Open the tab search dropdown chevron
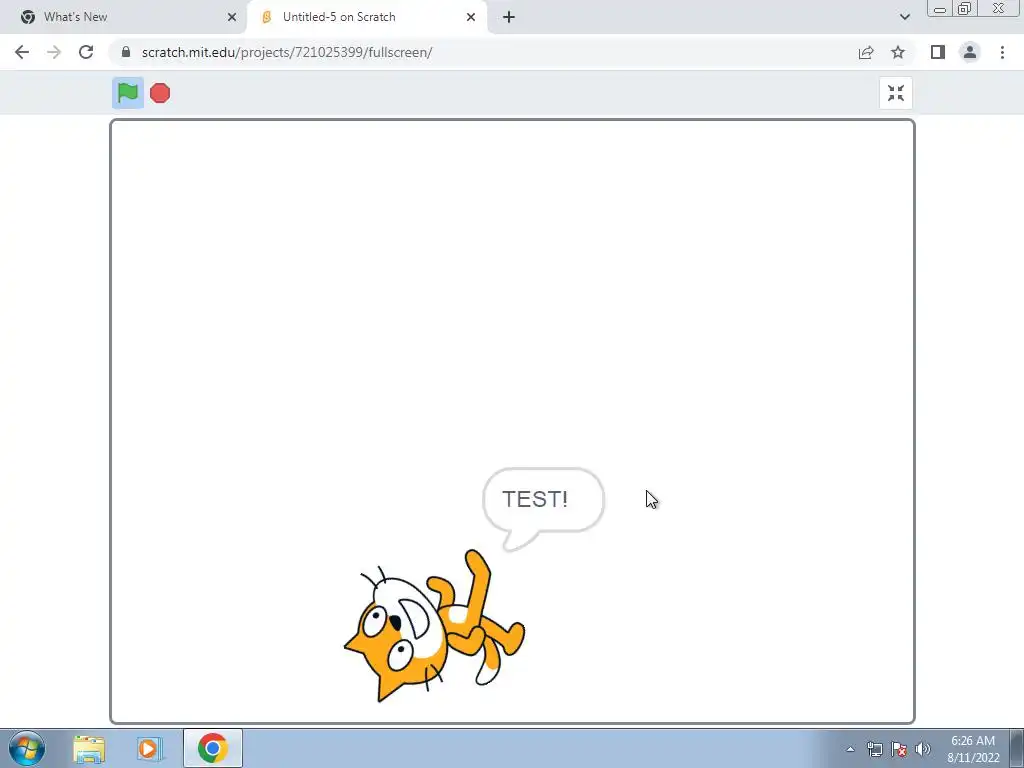Screen dimensions: 1024x768 tap(904, 17)
